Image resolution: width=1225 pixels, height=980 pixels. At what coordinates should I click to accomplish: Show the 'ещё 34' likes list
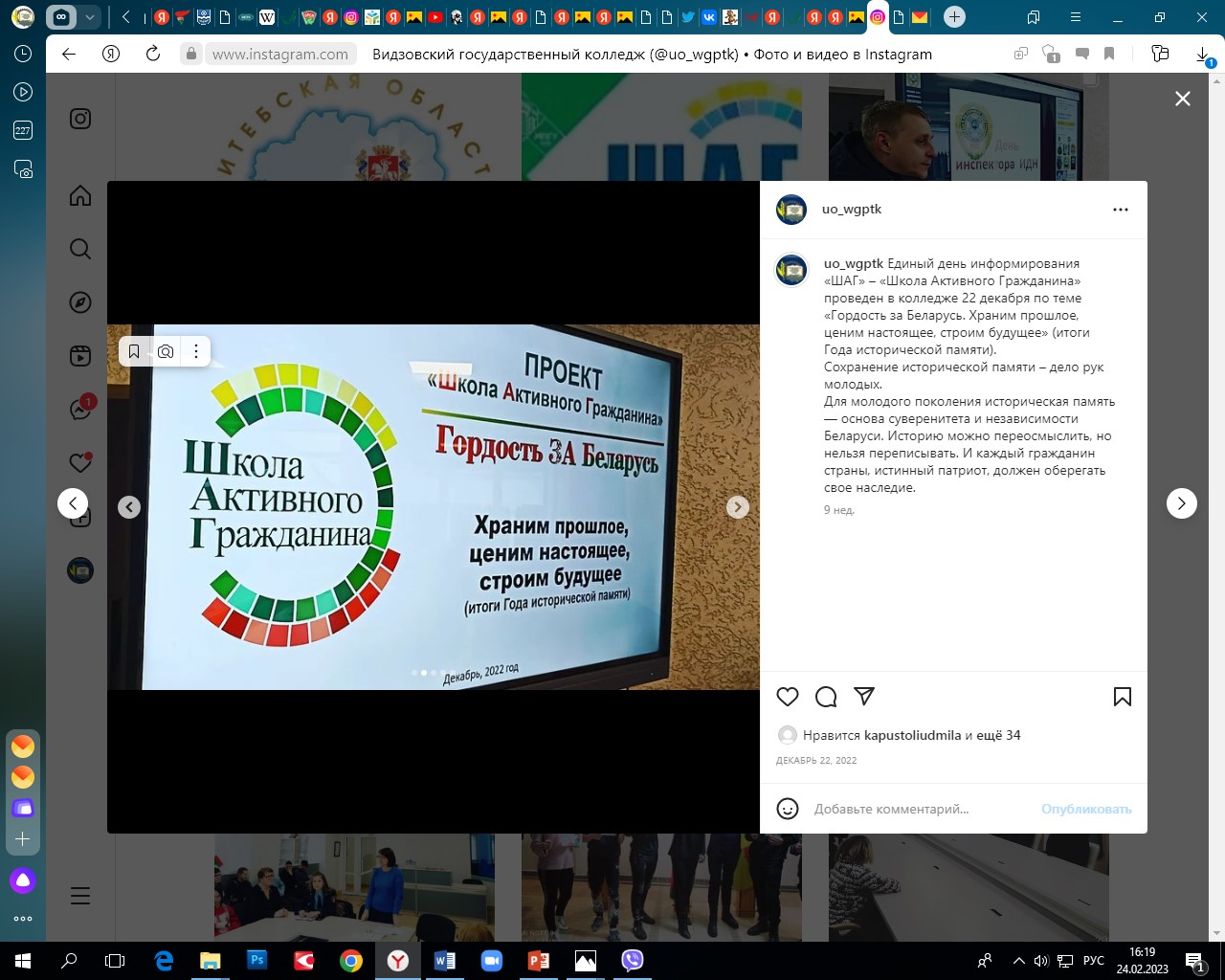click(1000, 735)
